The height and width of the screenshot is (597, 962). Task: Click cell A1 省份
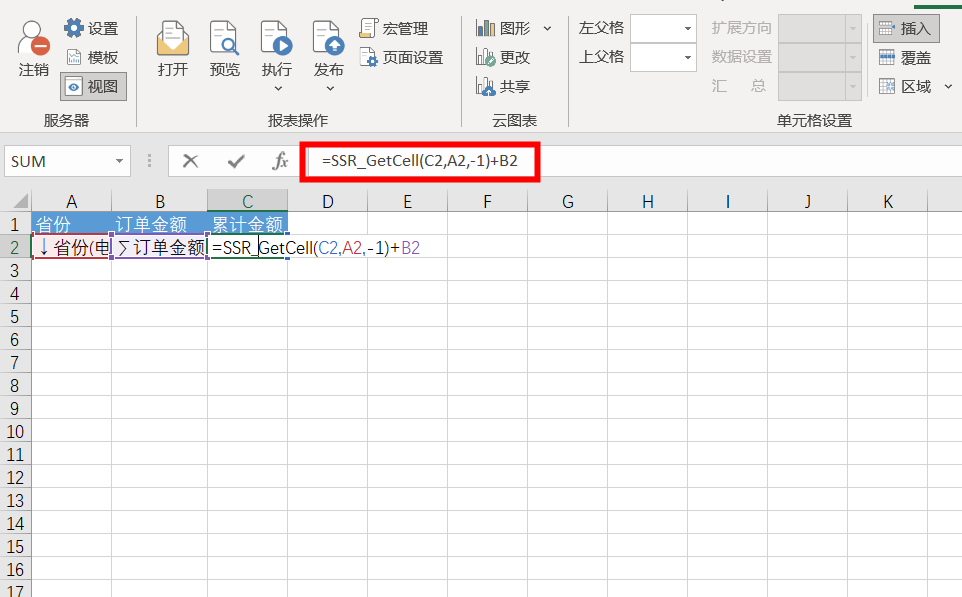[71, 224]
